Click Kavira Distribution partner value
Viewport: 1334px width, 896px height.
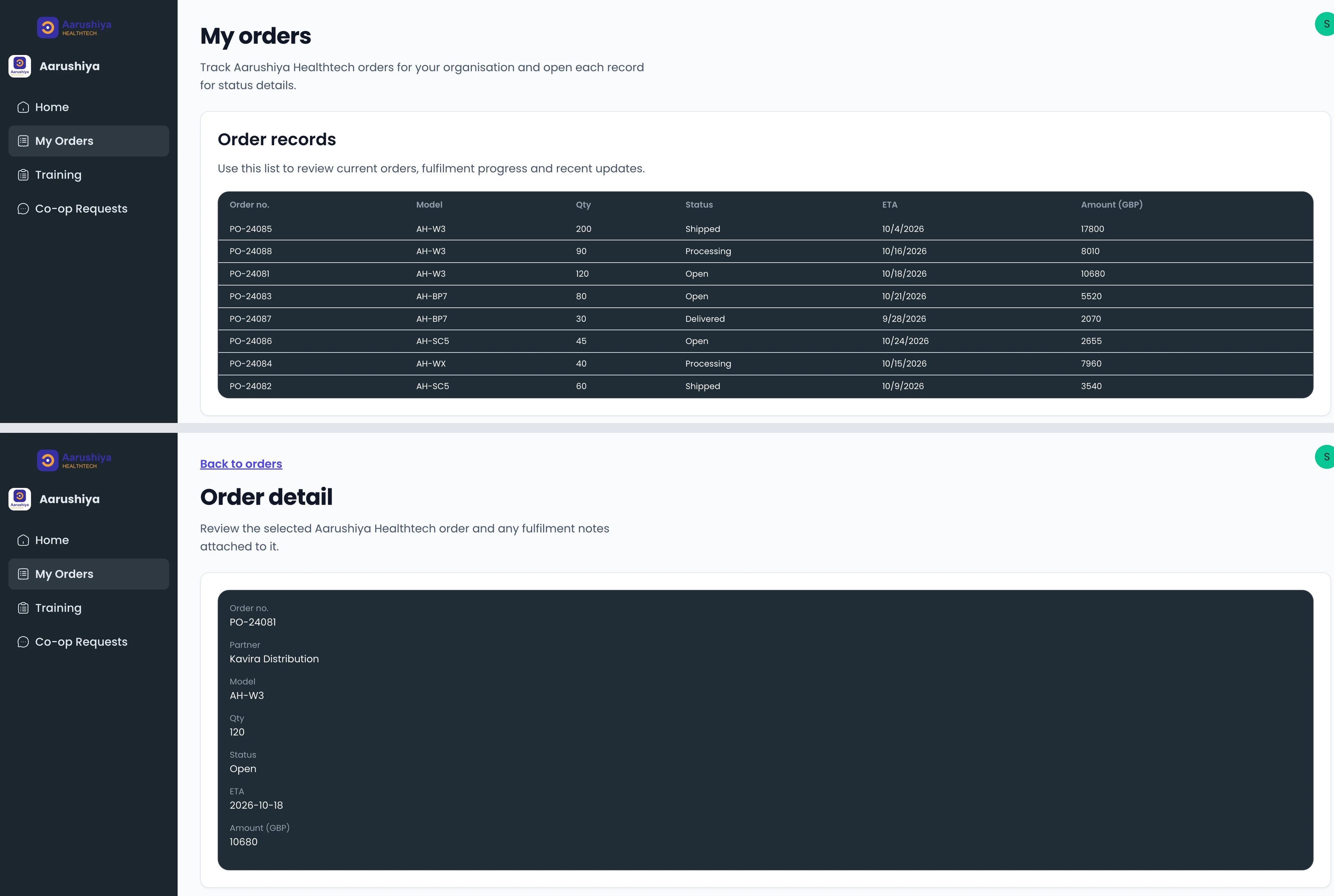(274, 659)
